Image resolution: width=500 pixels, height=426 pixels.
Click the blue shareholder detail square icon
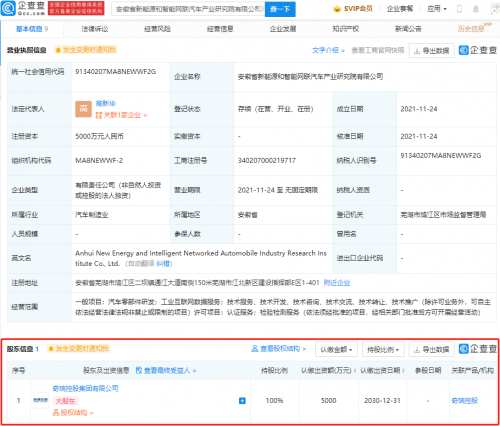[242, 400]
